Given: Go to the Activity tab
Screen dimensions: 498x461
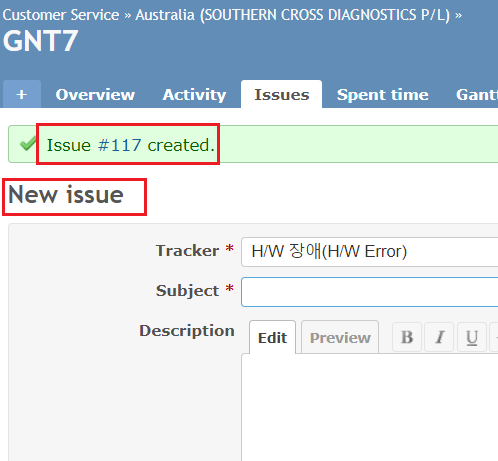Looking at the screenshot, I should (x=194, y=95).
